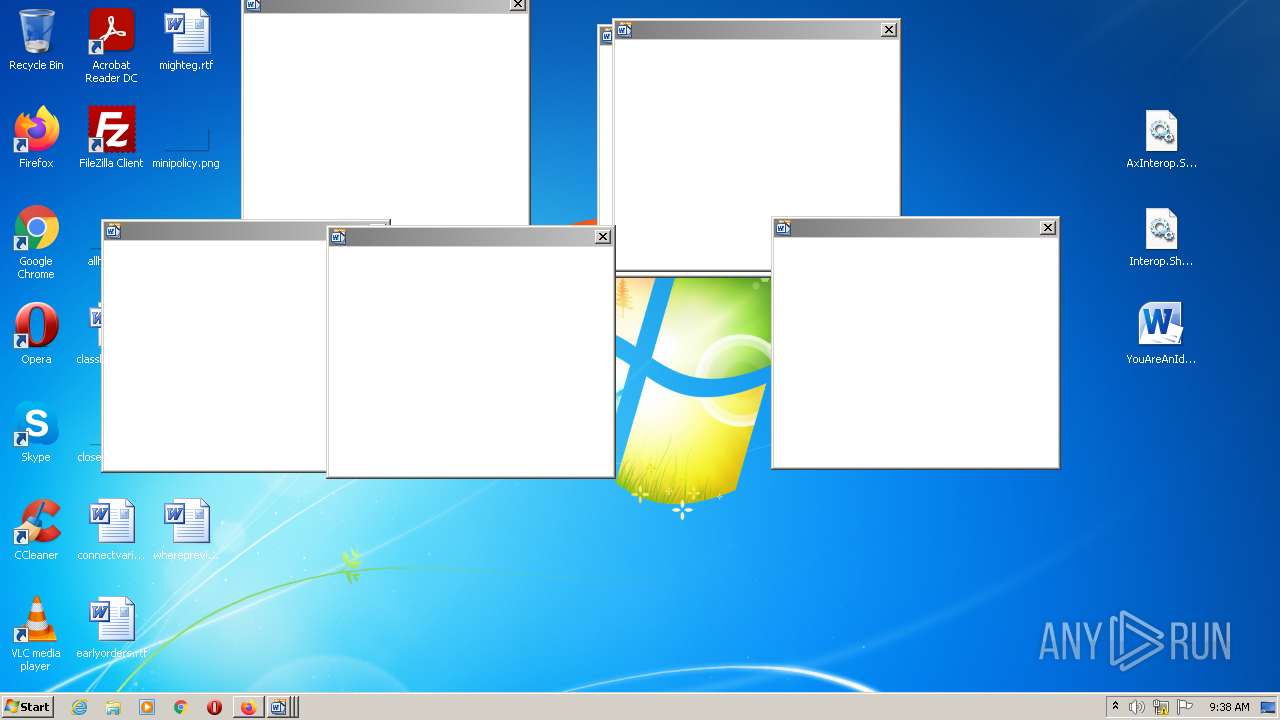Open Opera from the taskbar
Viewport: 1280px width, 720px height.
pyautogui.click(x=214, y=707)
